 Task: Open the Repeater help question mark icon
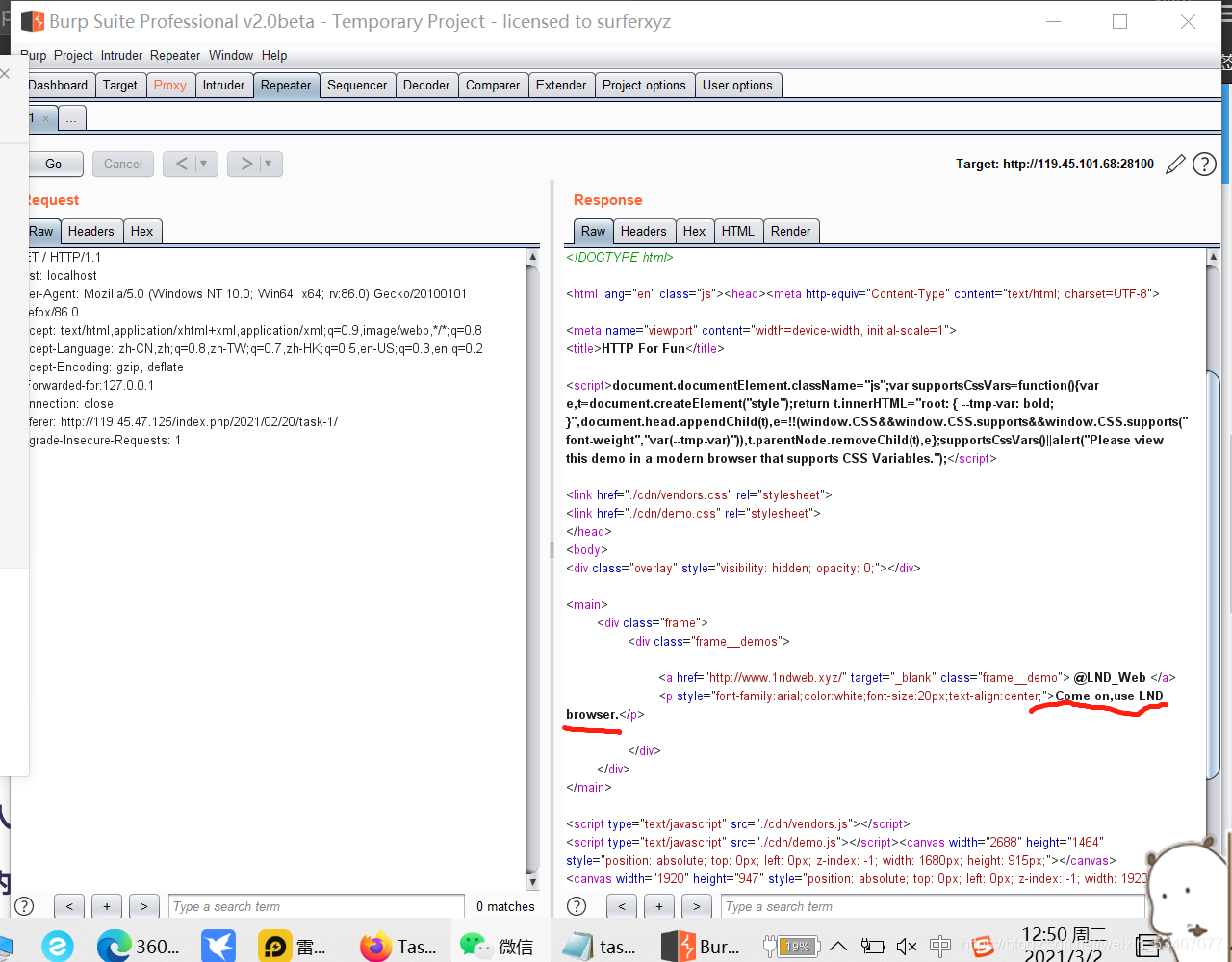(x=1204, y=165)
